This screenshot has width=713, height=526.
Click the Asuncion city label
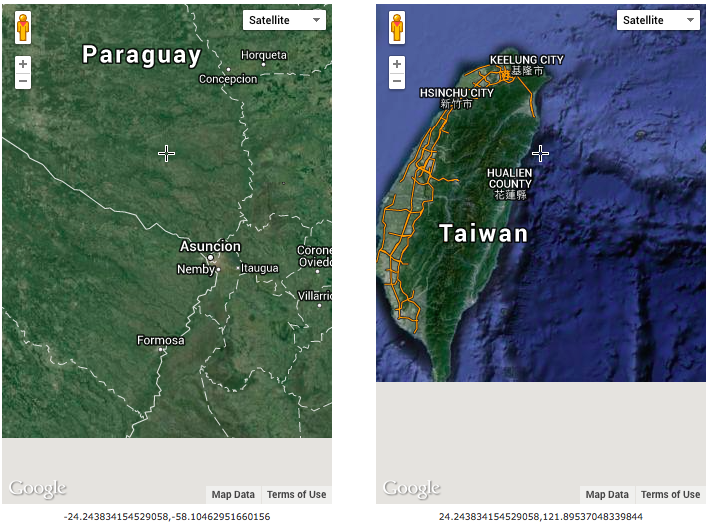[x=210, y=246]
